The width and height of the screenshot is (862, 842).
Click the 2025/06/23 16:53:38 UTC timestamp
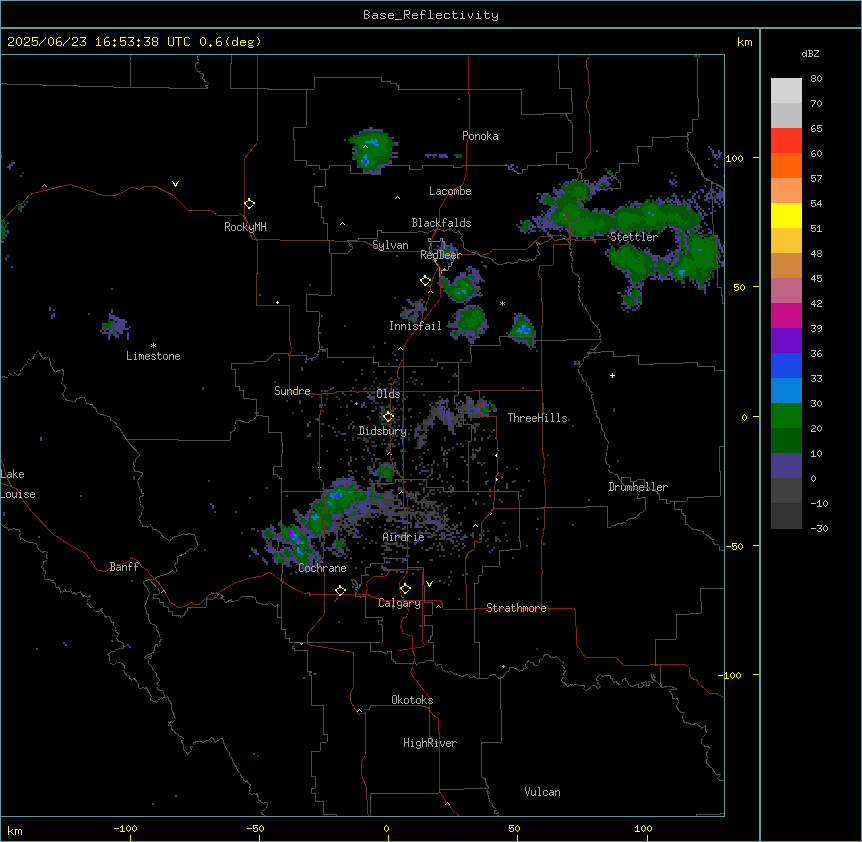pyautogui.click(x=99, y=42)
